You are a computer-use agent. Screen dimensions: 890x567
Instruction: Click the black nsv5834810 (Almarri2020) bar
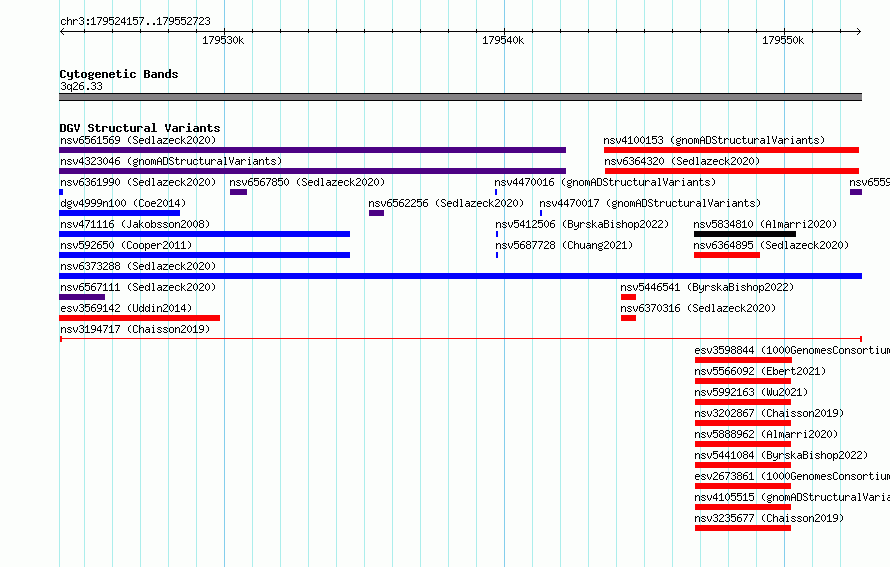(745, 234)
